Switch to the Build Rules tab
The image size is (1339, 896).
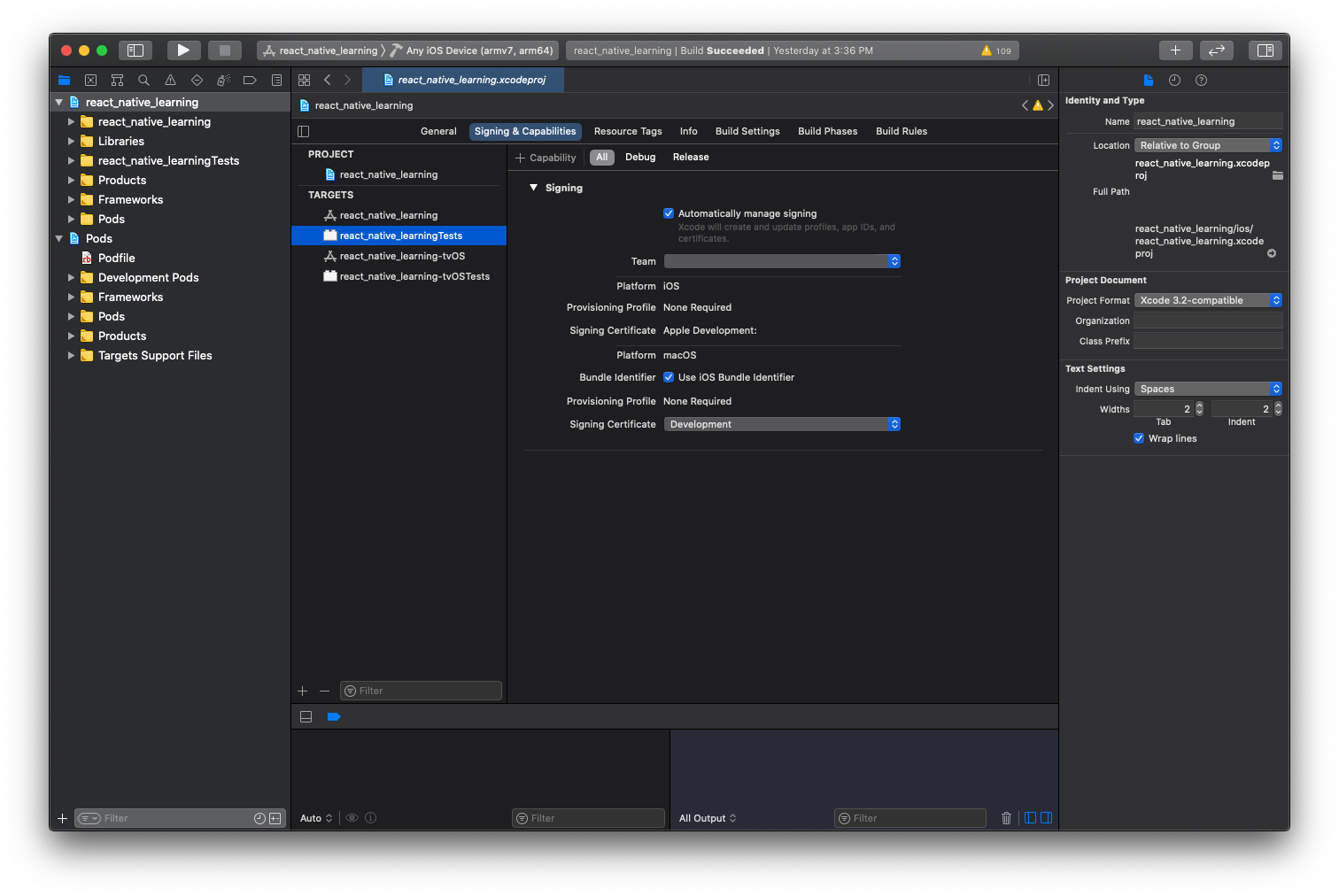[x=902, y=131]
